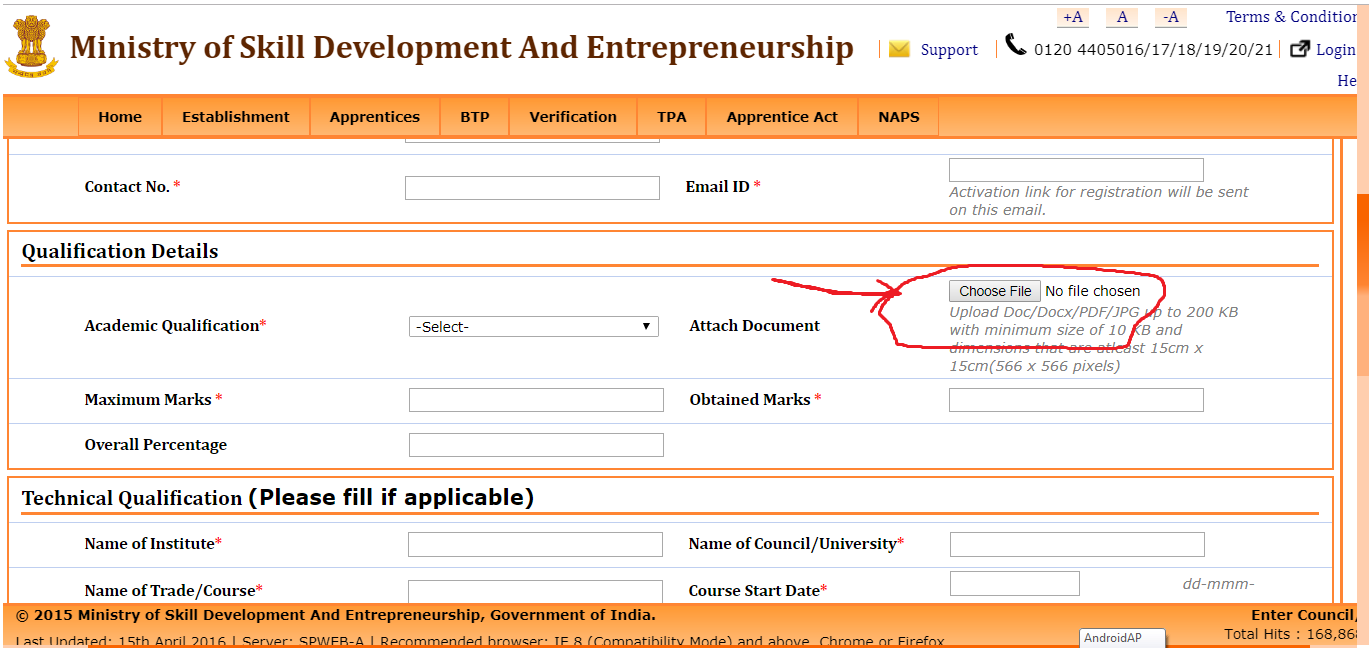Open the Establishment menu
1369x648 pixels.
pos(236,117)
